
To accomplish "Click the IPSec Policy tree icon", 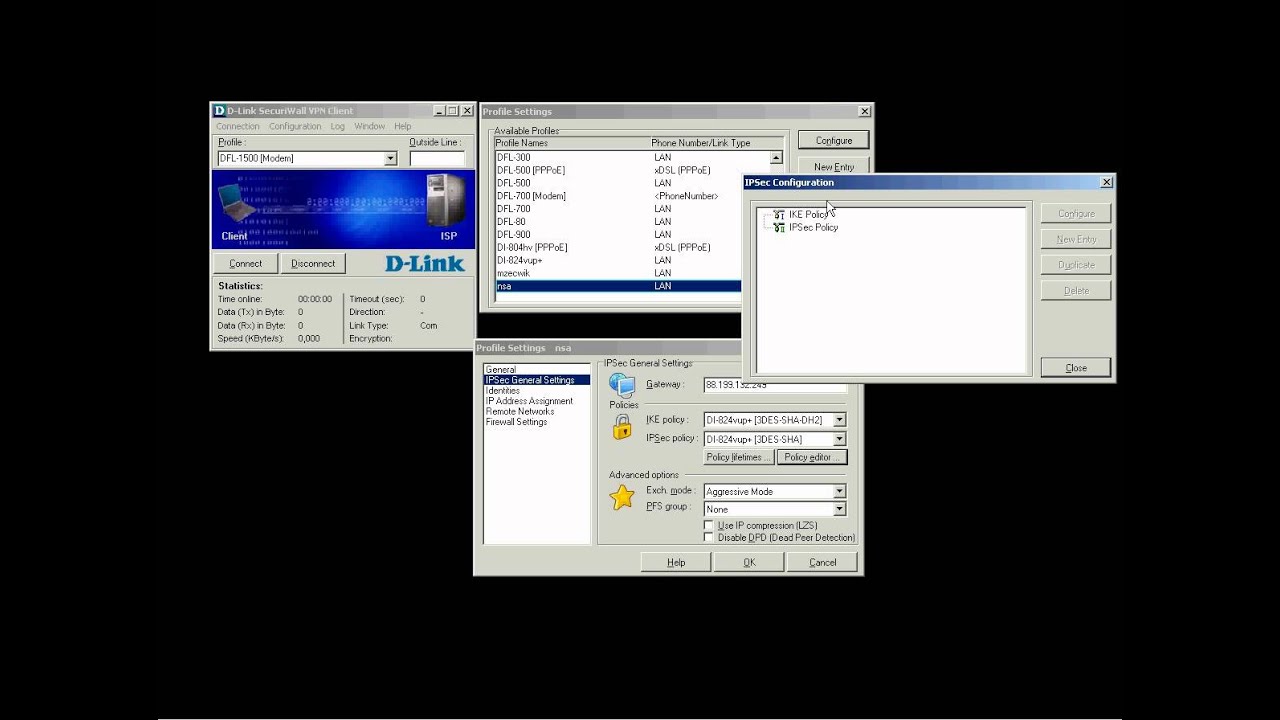I will [x=779, y=228].
